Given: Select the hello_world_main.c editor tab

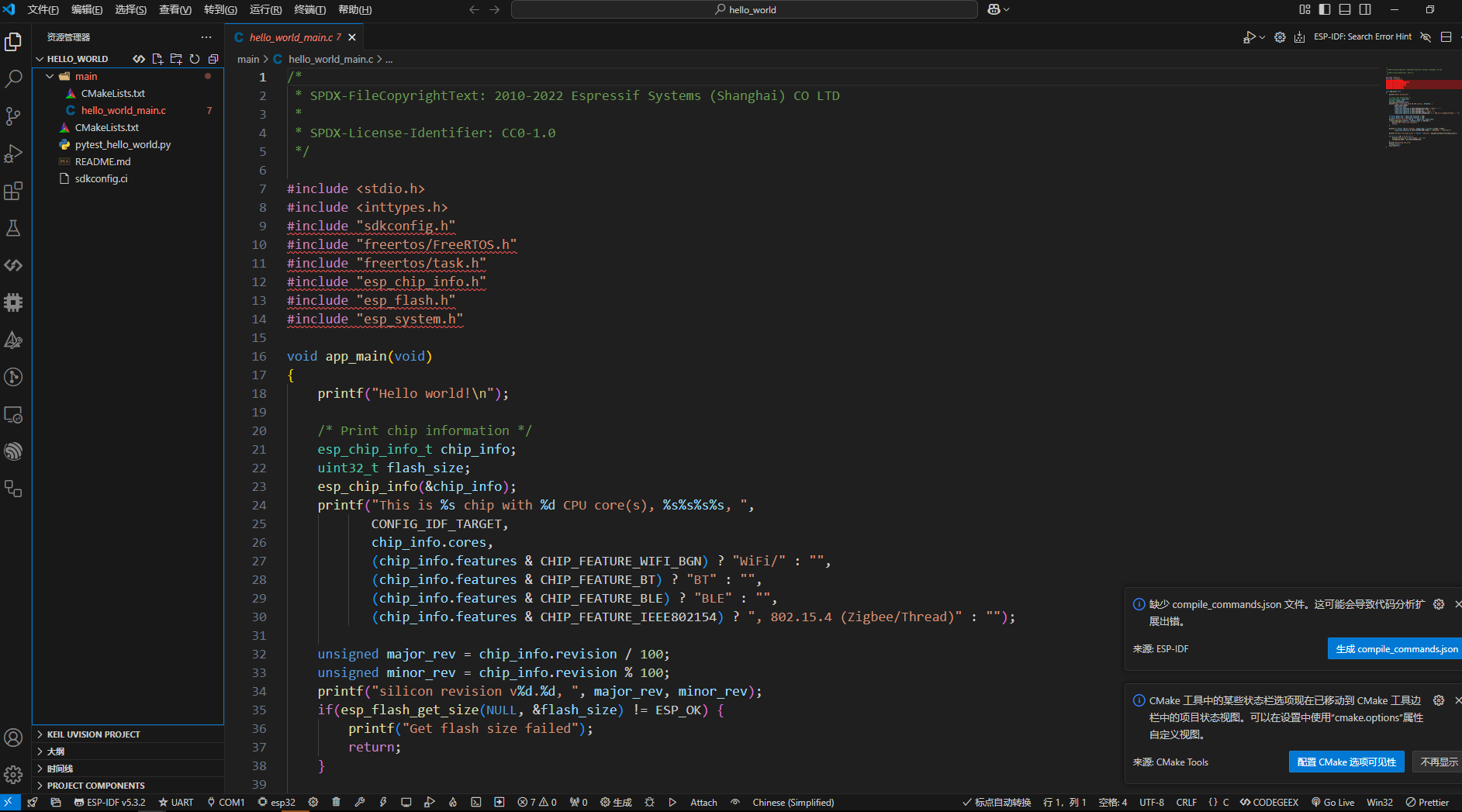Looking at the screenshot, I should [x=291, y=37].
